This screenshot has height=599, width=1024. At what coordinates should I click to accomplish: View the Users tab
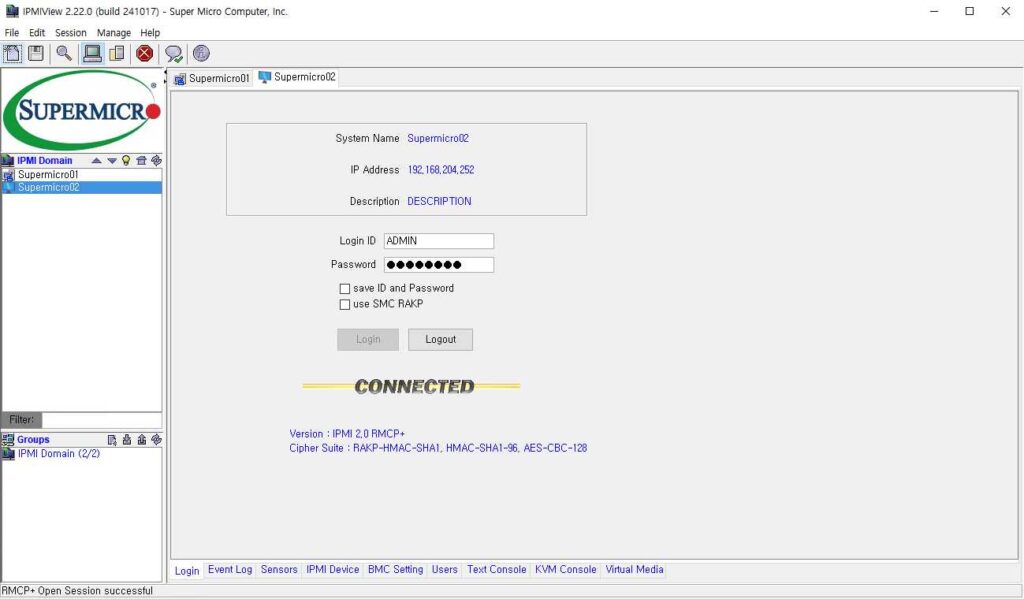445,570
